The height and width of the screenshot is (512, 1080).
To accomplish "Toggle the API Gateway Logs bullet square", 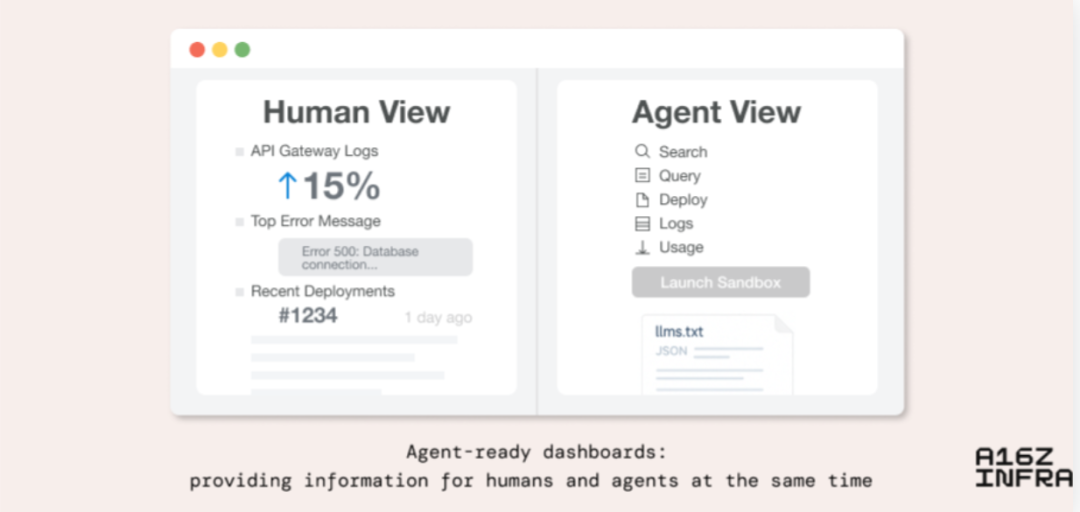I will pos(239,152).
